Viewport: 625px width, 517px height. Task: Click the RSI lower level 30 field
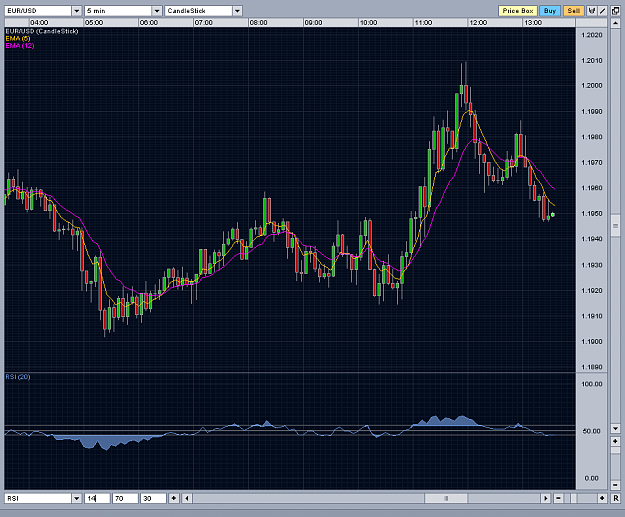(153, 498)
